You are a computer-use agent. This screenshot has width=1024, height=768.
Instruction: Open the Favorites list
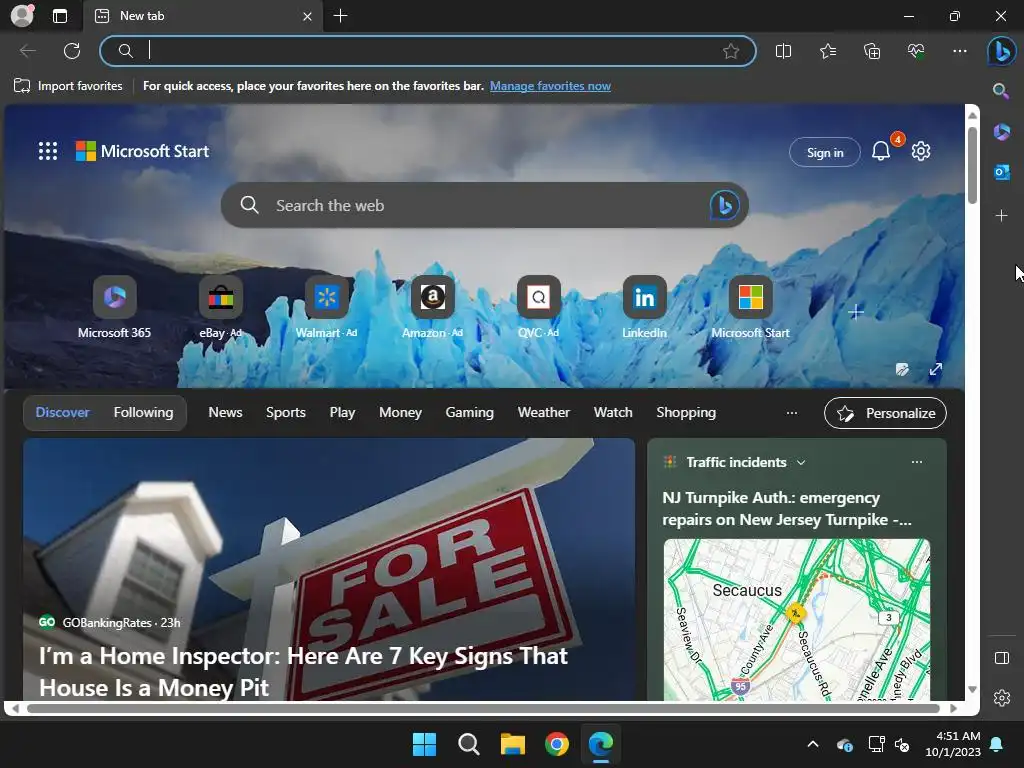point(827,51)
